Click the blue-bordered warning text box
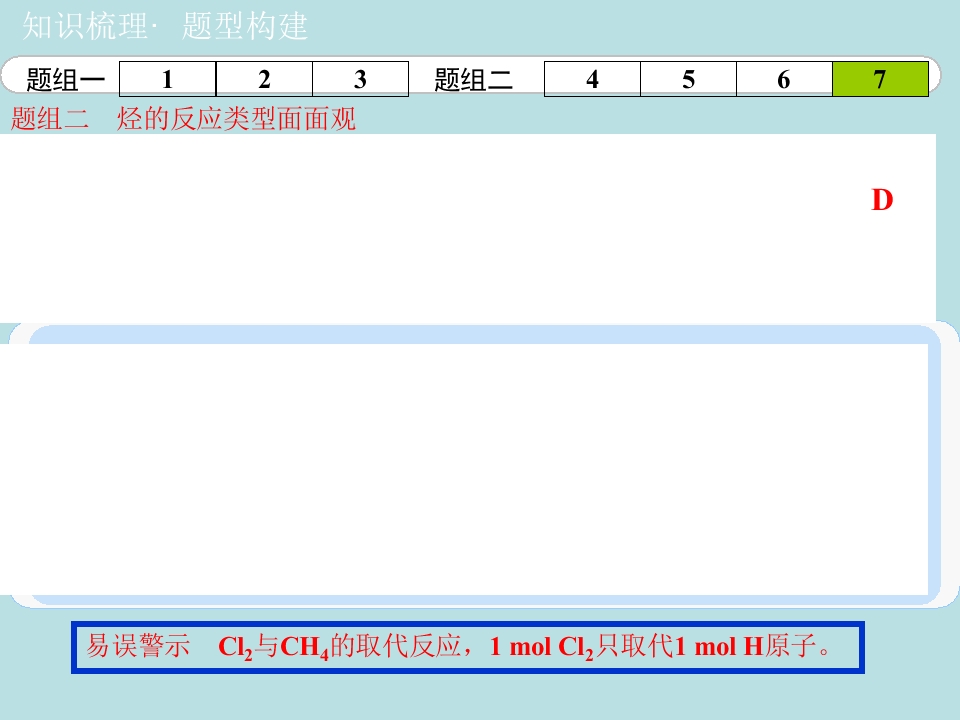This screenshot has height=720, width=960. 468,647
